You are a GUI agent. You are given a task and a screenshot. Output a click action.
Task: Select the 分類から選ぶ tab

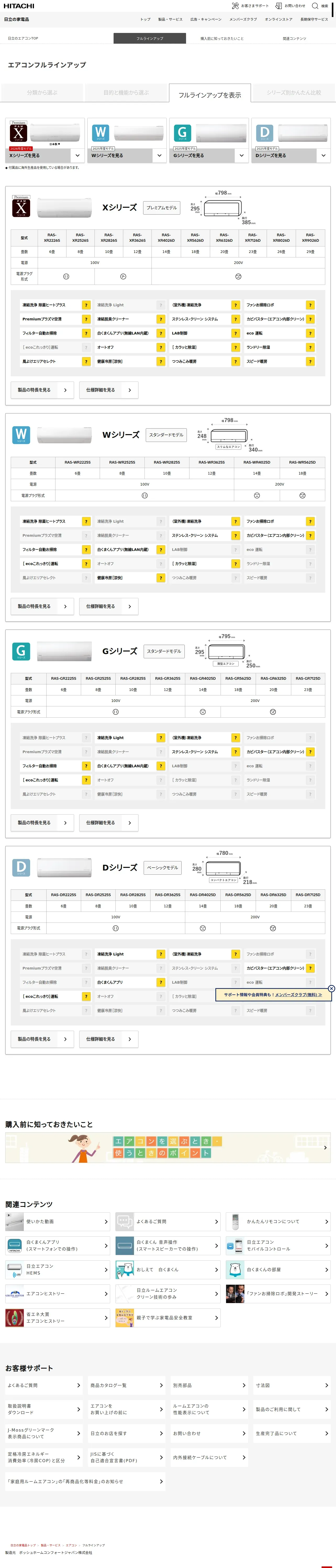42,93
